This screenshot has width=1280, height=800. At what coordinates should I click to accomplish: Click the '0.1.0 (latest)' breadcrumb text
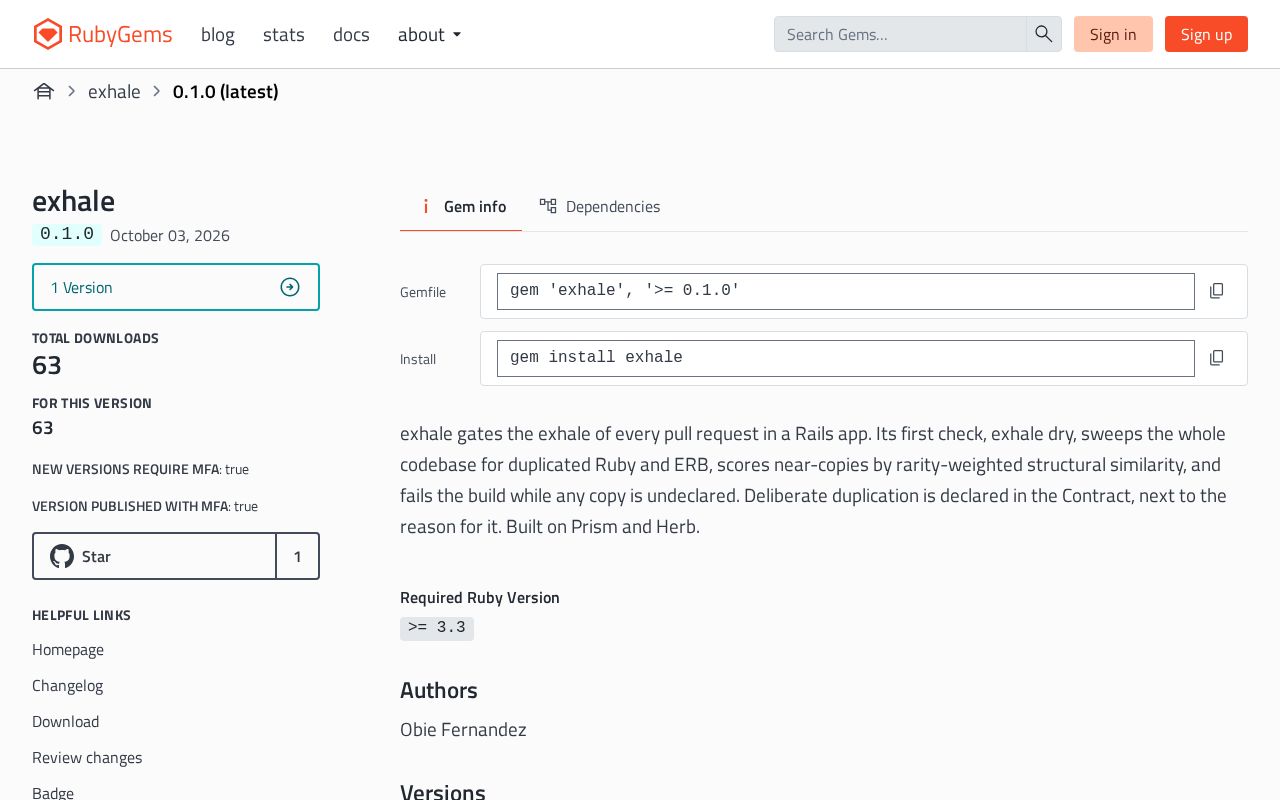(x=226, y=92)
